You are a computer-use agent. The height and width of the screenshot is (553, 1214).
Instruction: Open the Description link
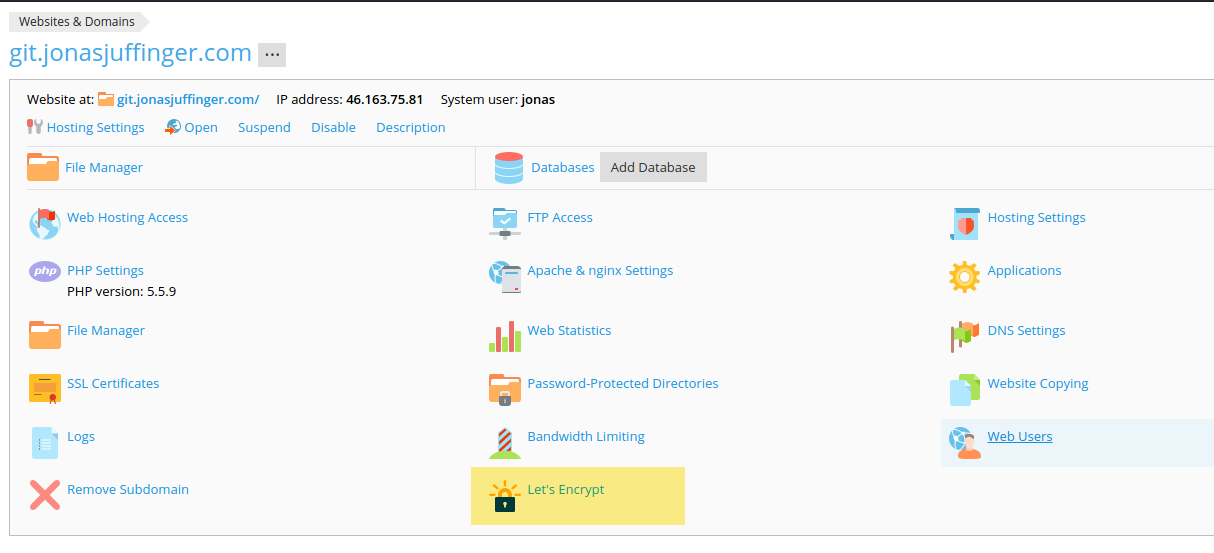tap(410, 128)
